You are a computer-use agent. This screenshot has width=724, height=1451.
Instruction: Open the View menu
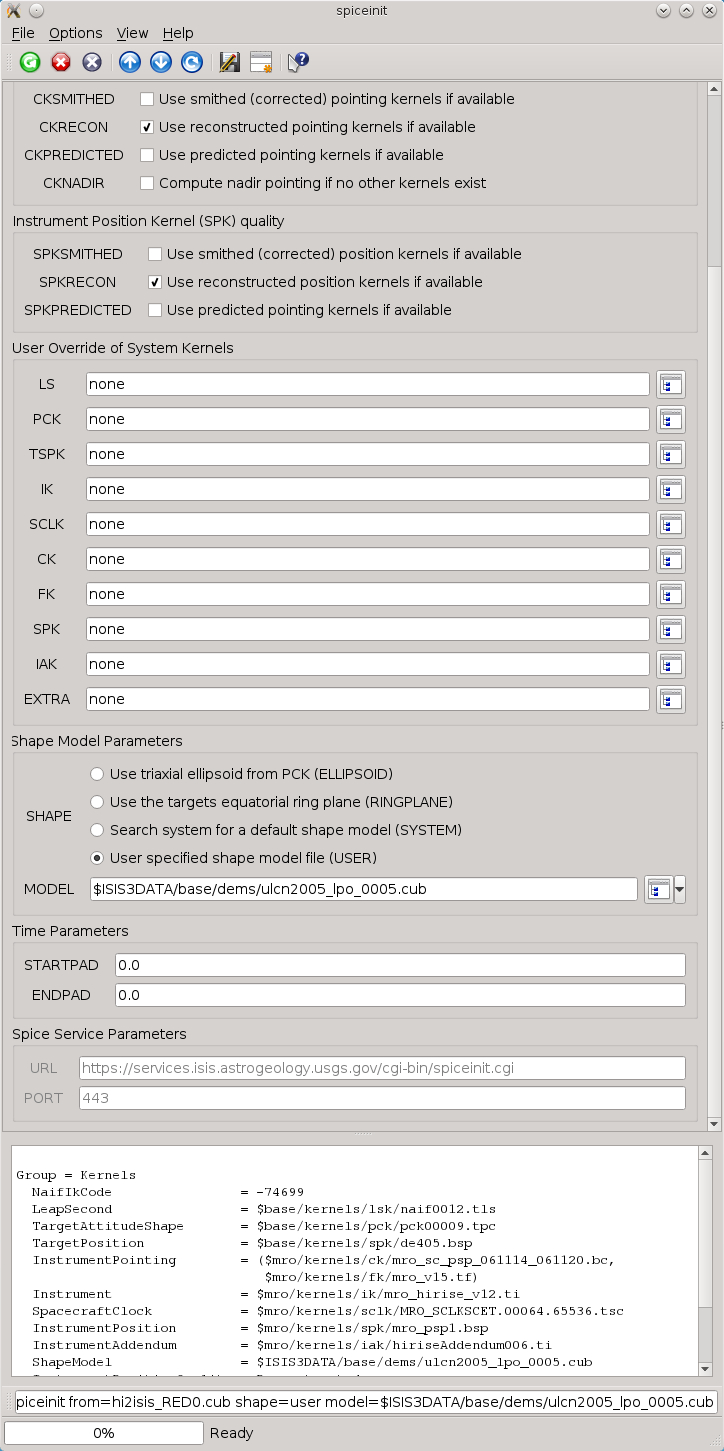pyautogui.click(x=132, y=33)
